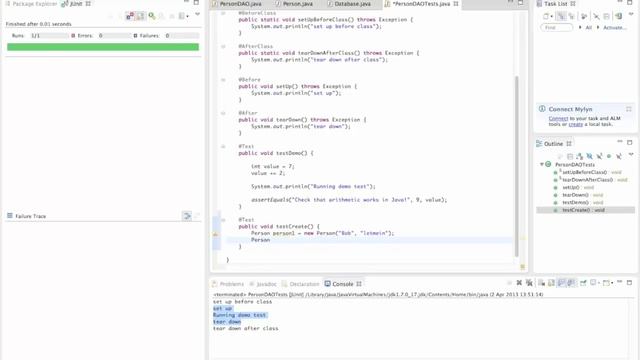
Task: Click the editor vertical scrollbar
Action: (x=517, y=166)
